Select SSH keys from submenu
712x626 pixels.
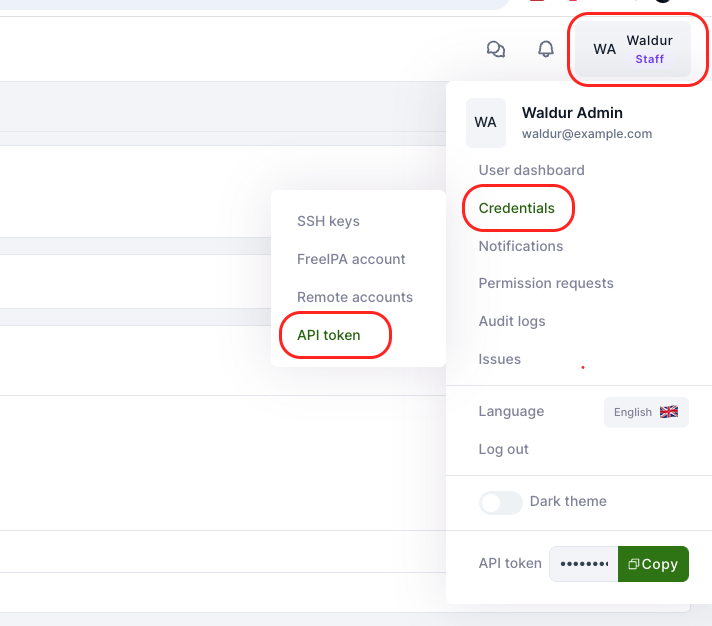click(x=328, y=221)
